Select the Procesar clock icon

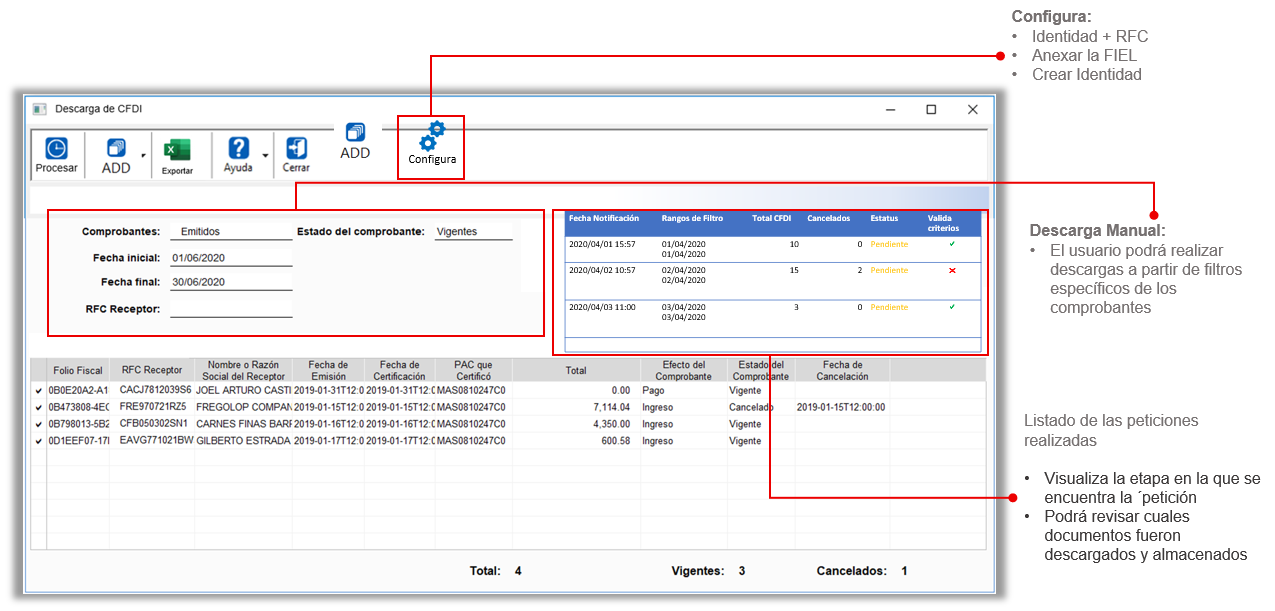coord(56,146)
